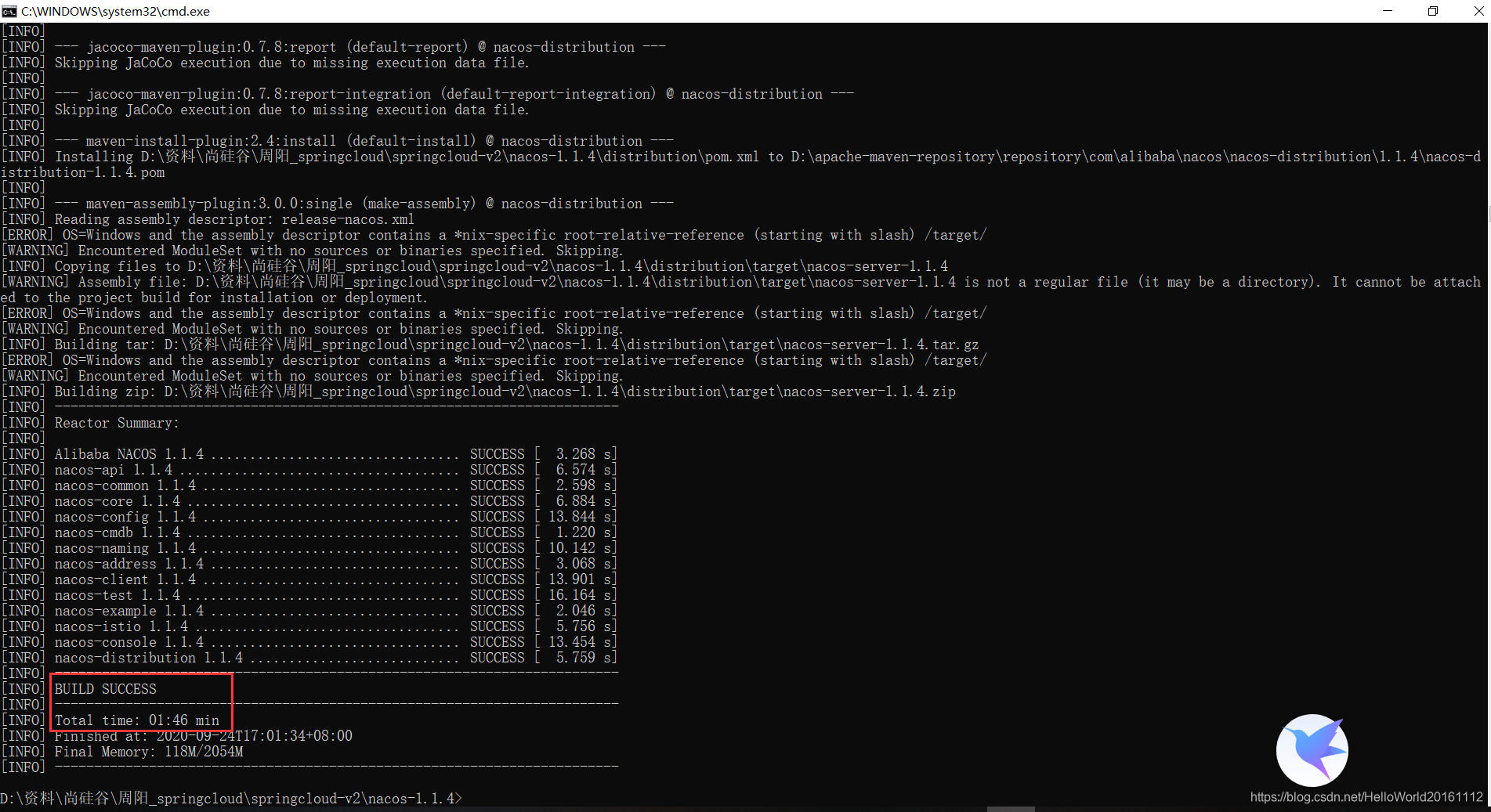This screenshot has height=812, width=1491.
Task: Close the cmd.exe window
Action: click(1478, 11)
